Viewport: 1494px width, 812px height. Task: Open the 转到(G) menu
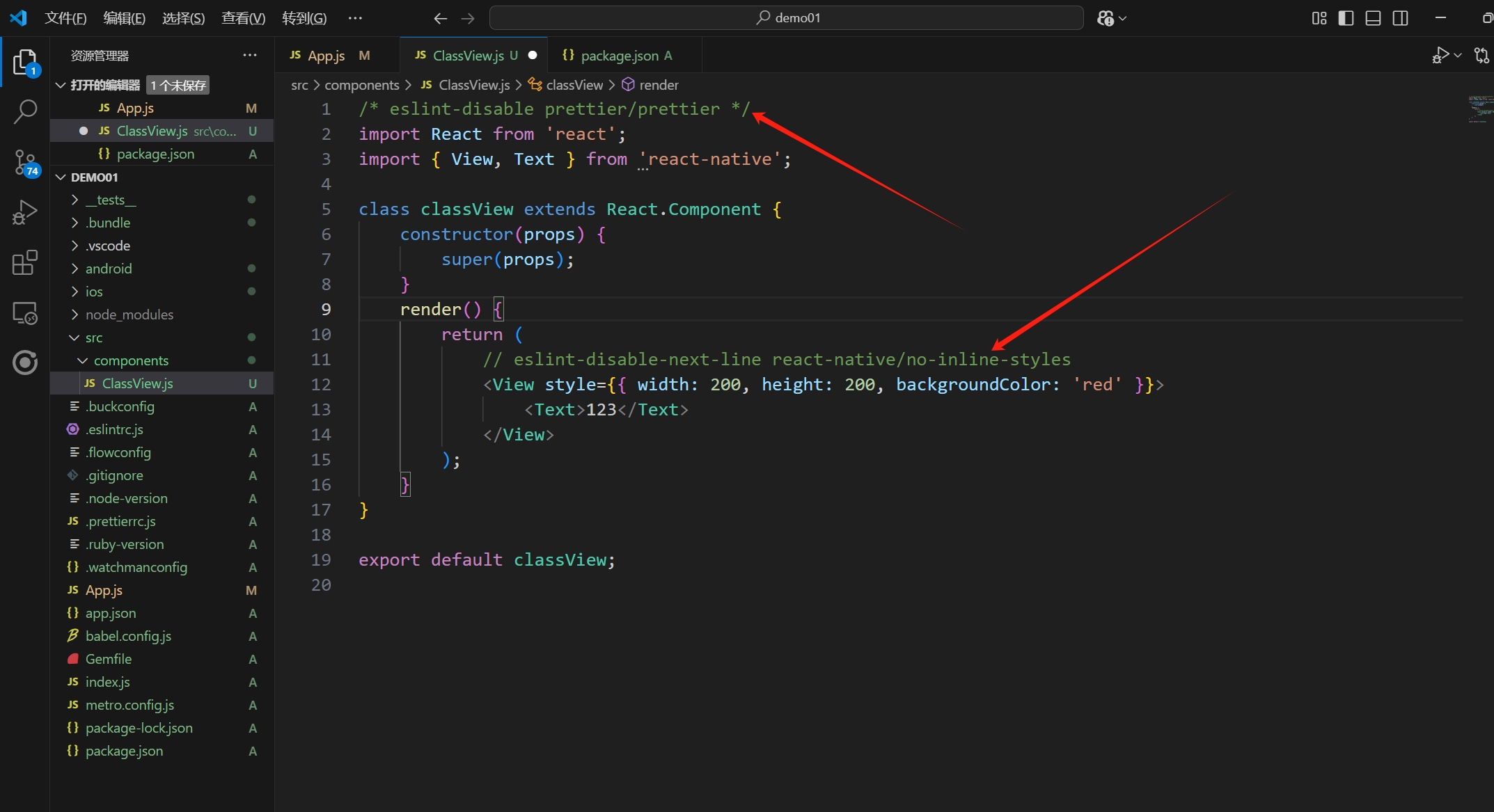coord(304,18)
